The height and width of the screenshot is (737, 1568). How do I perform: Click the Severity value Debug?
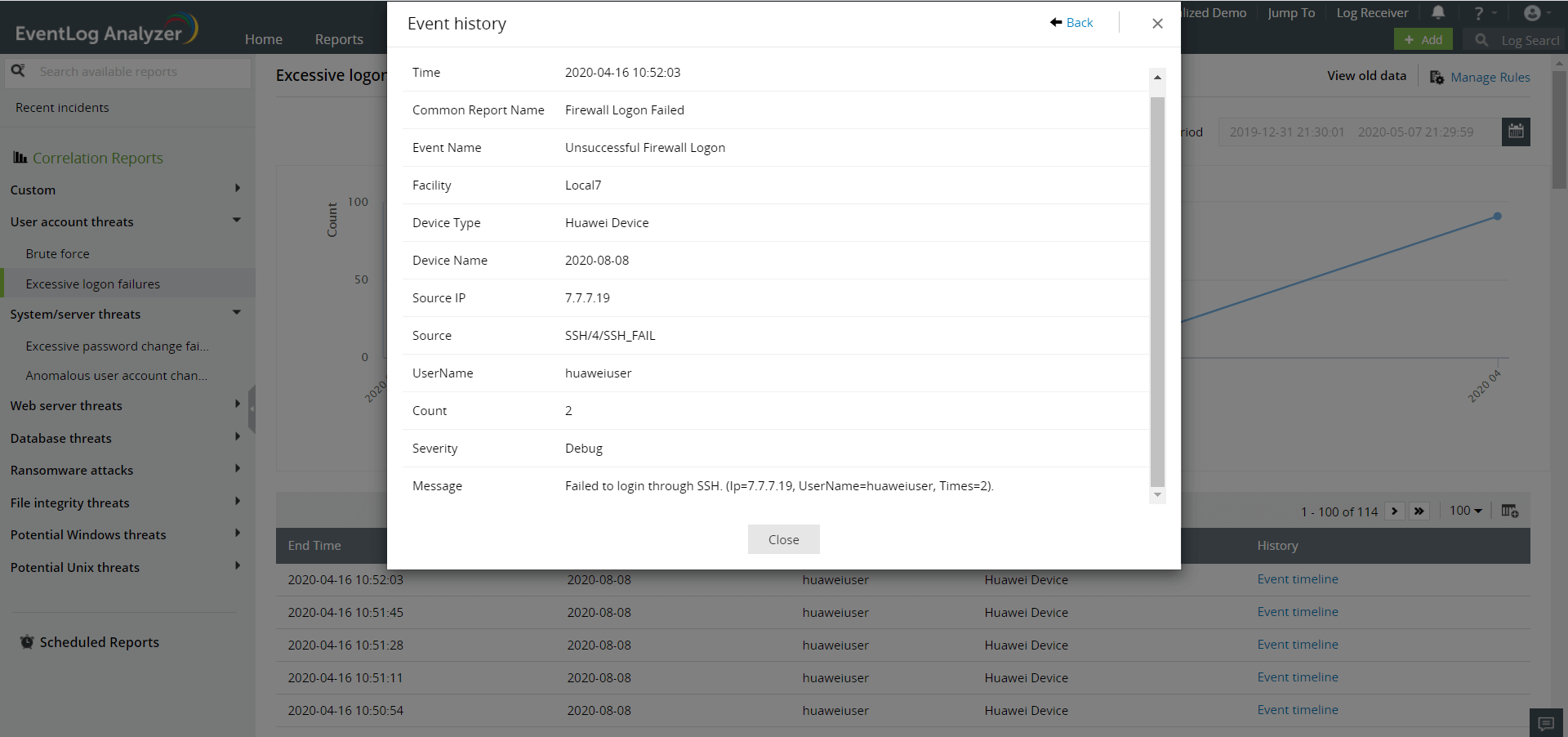tap(584, 449)
